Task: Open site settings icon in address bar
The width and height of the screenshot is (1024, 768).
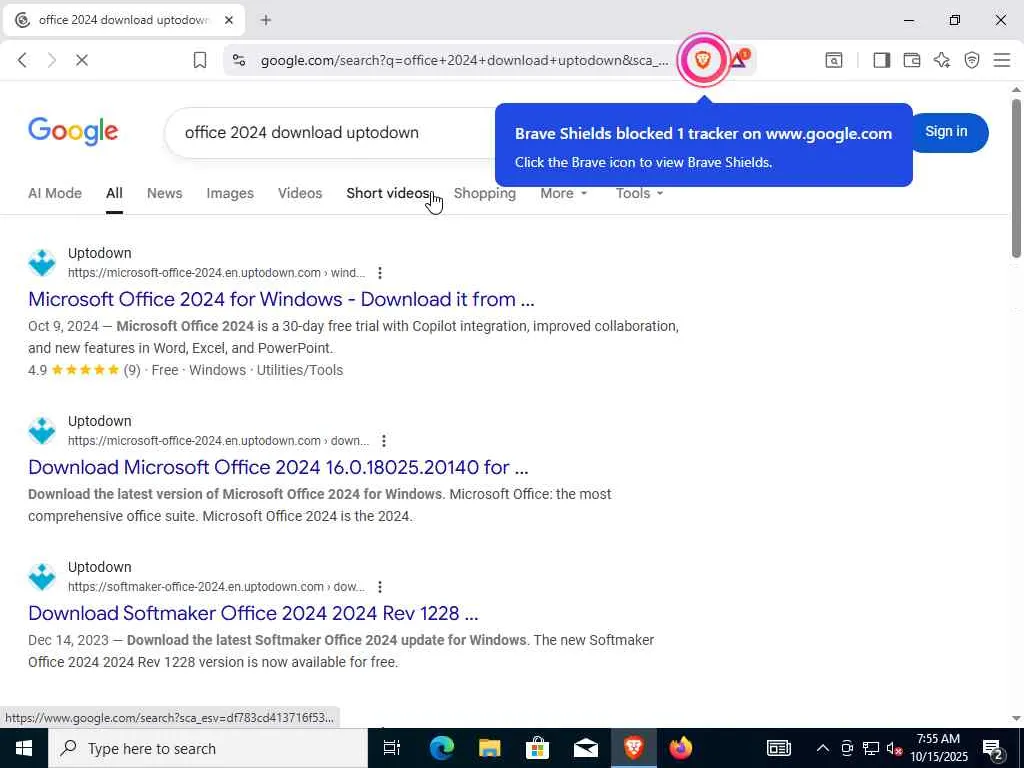Action: [239, 61]
